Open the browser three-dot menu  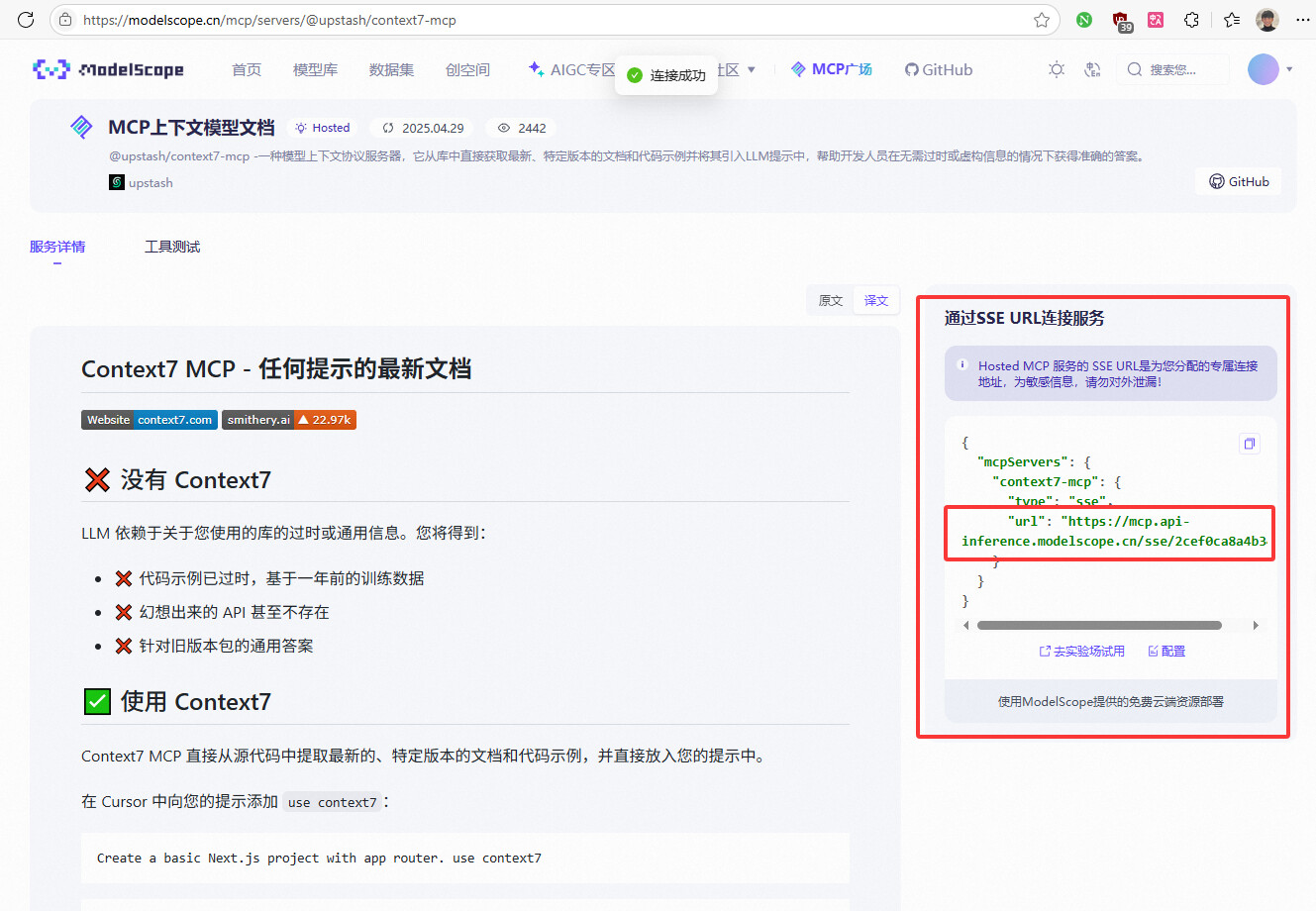coord(1302,20)
